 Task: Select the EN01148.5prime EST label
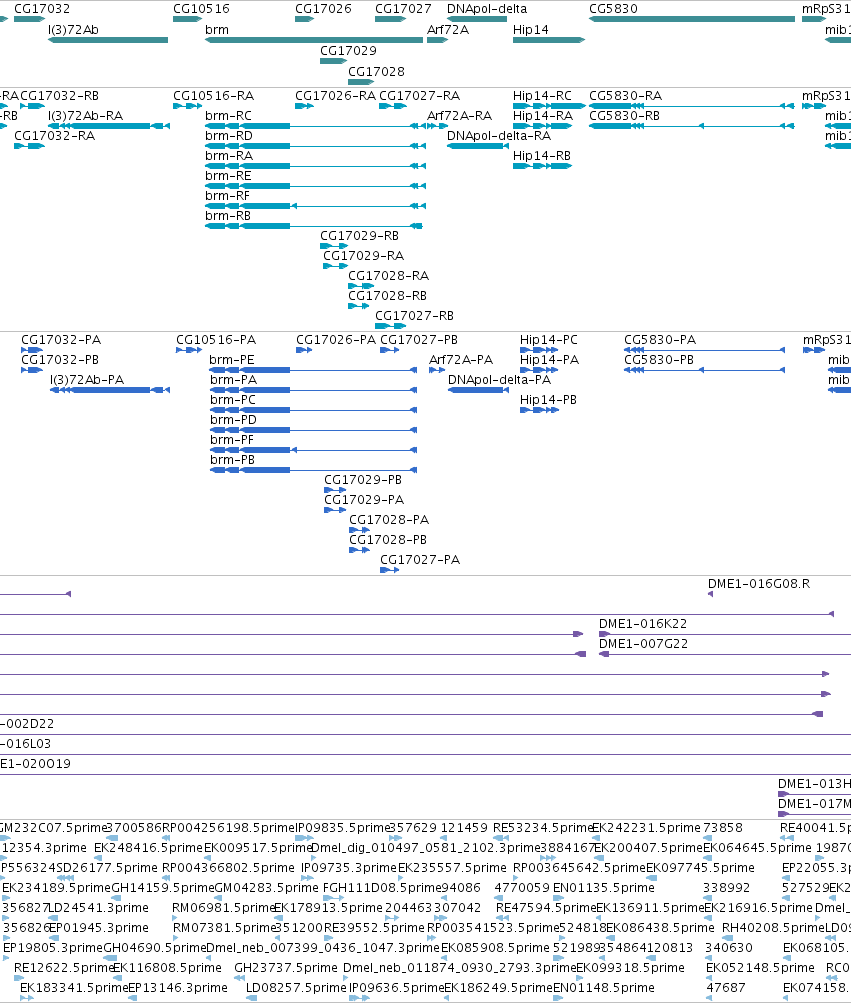point(603,988)
